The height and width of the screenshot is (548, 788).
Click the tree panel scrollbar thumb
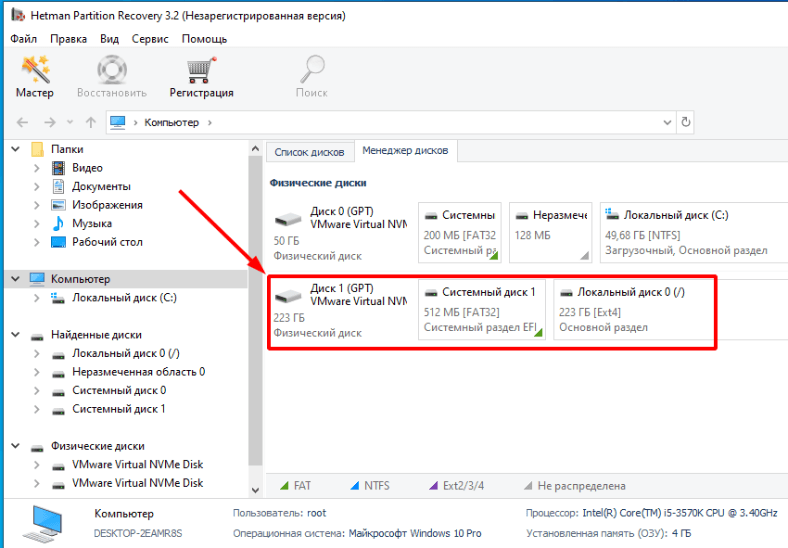point(255,311)
